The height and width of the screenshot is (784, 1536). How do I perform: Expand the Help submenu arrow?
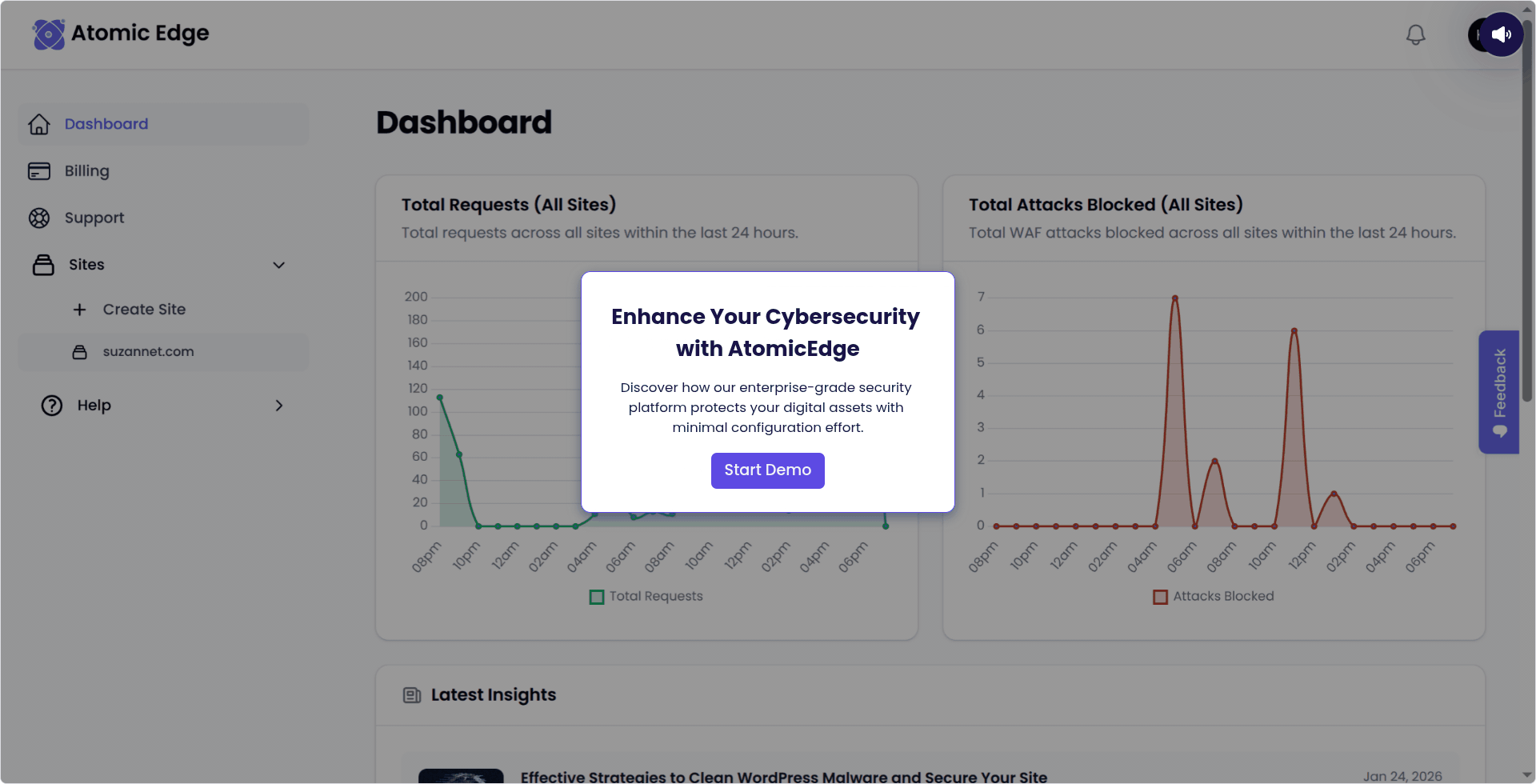click(278, 406)
